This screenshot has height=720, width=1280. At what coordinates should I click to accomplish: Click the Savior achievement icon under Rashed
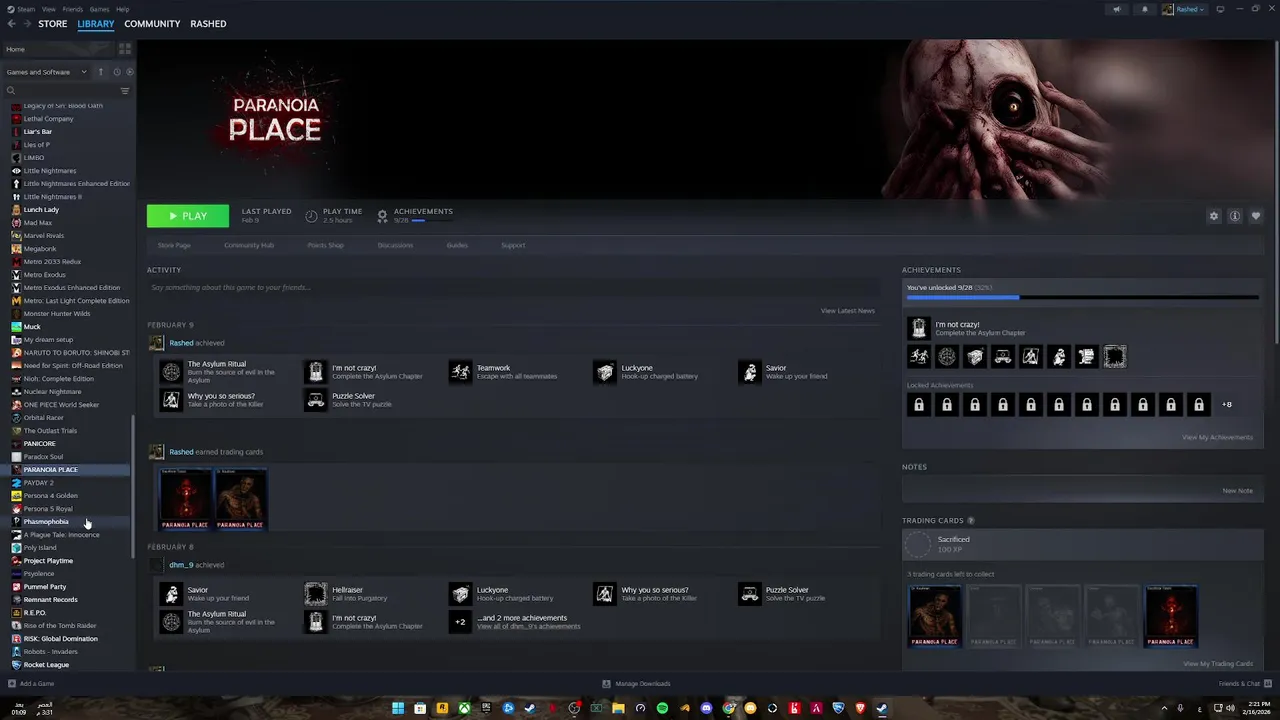pos(749,372)
